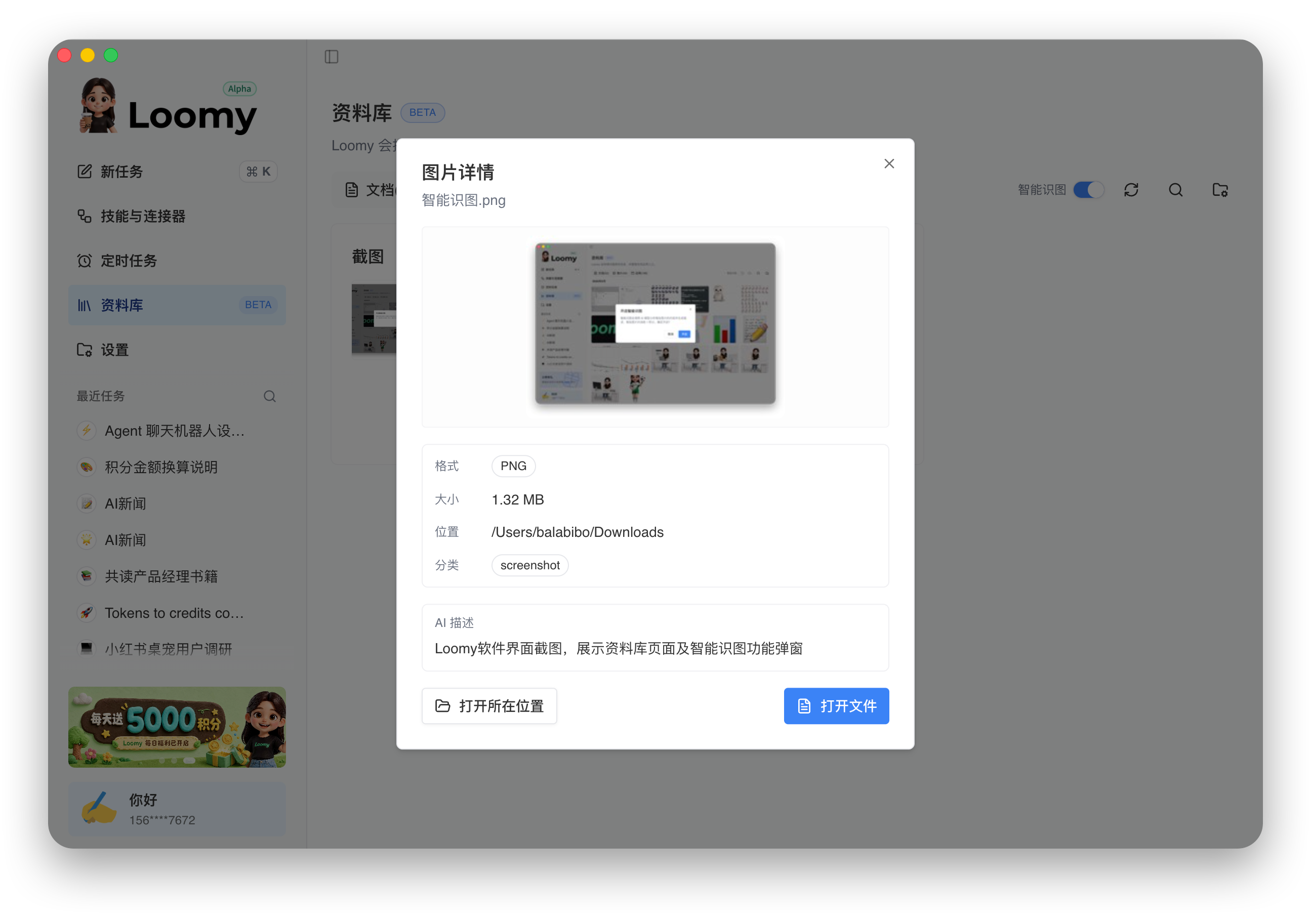Click the search icon beside 最近任务
Viewport: 1311px width, 924px height.
point(270,396)
